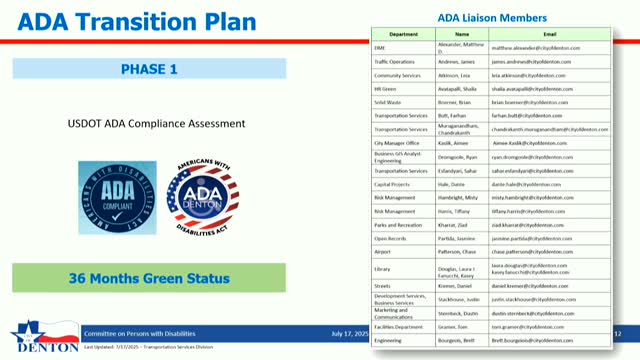The width and height of the screenshot is (640, 360).
Task: Click "Committee on Persons with Disabilities" footer text
Action: point(140,334)
